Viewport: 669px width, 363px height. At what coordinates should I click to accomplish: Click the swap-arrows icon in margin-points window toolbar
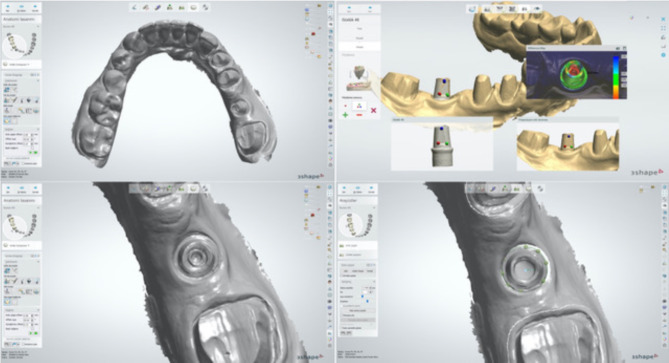point(540,188)
